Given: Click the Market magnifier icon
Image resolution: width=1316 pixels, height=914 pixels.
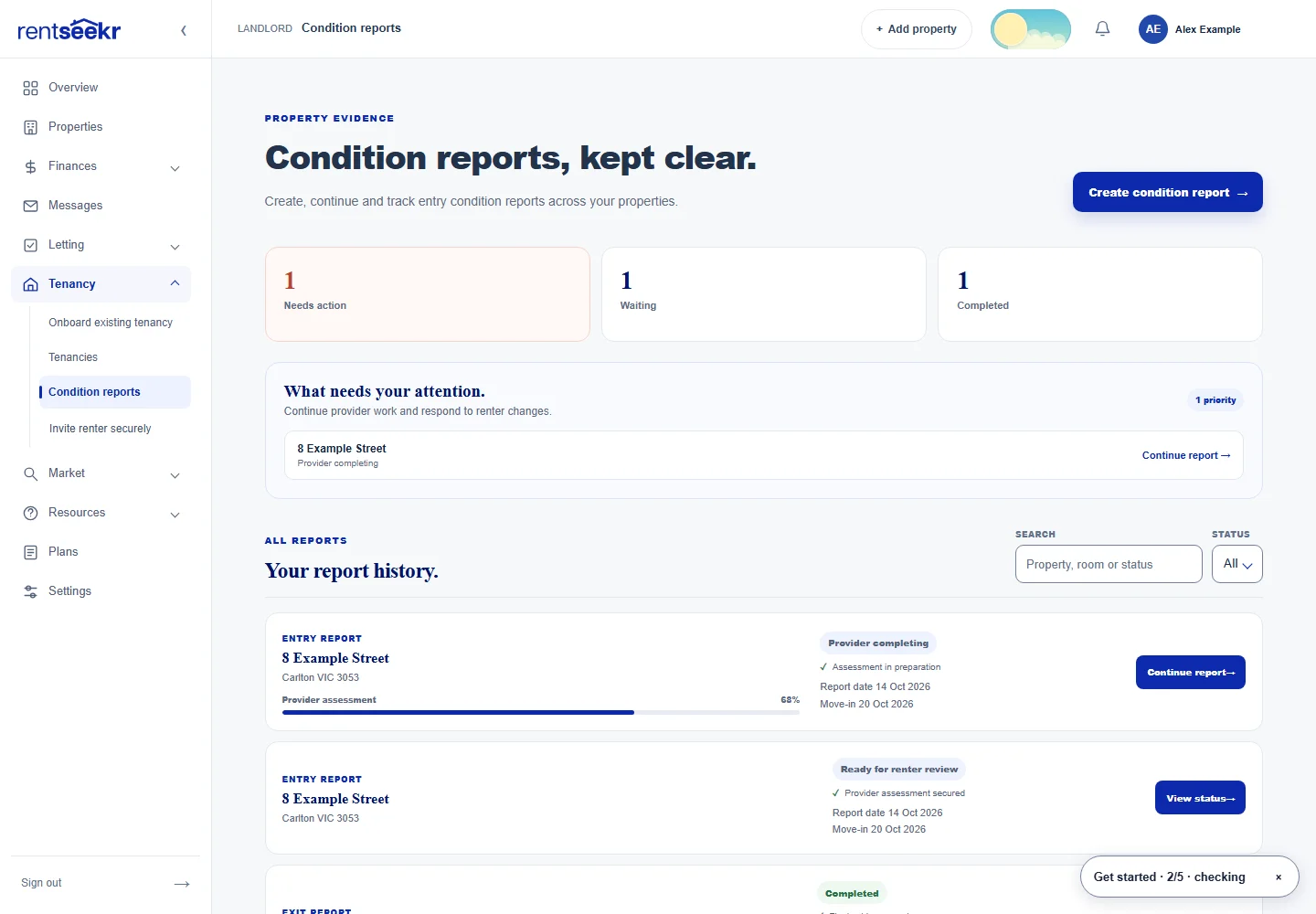Looking at the screenshot, I should tap(30, 473).
